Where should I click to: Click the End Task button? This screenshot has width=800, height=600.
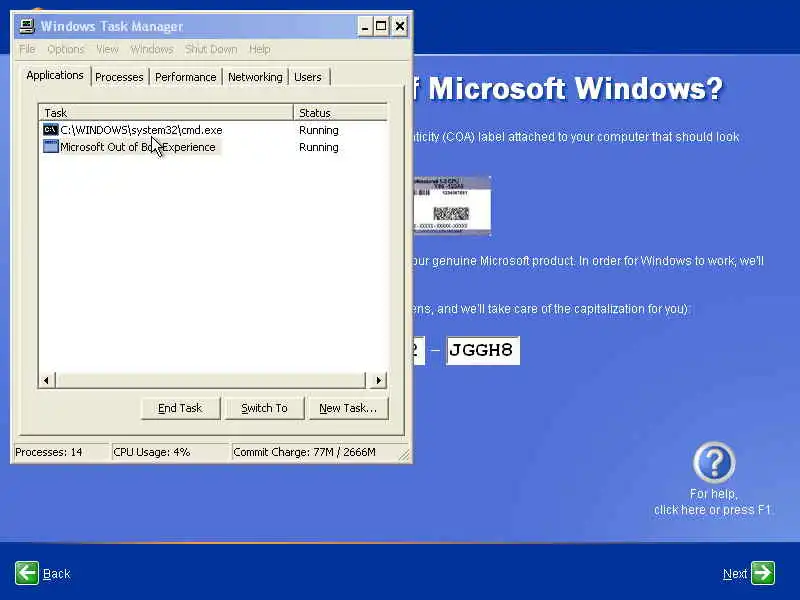[x=180, y=408]
